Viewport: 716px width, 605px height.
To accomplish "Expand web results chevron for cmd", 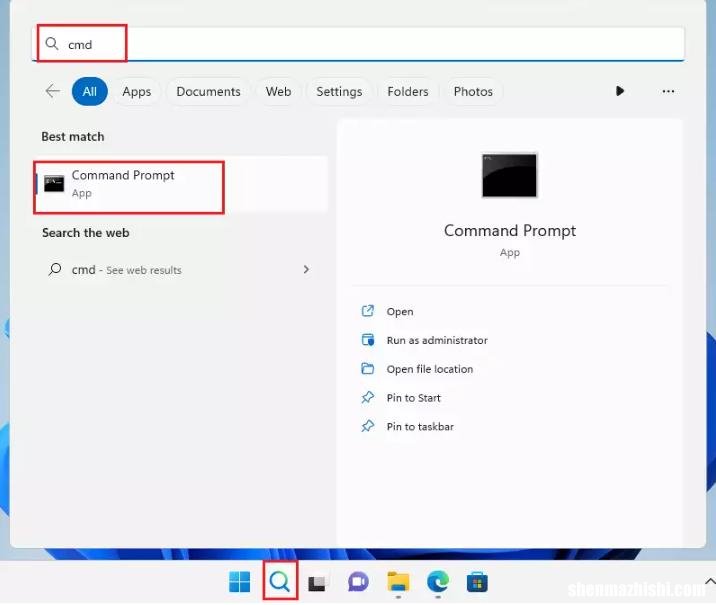I will [306, 269].
